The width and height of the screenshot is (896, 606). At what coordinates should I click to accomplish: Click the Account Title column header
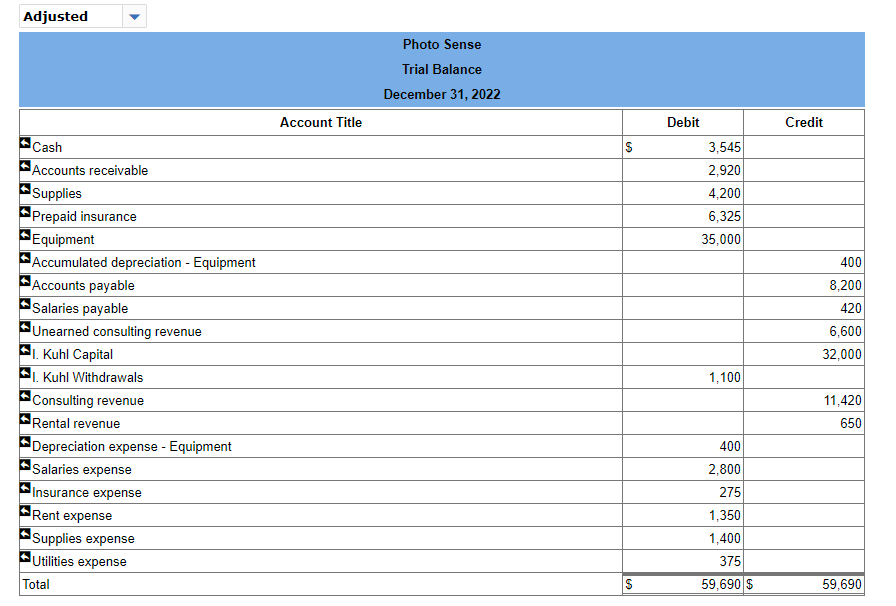(x=321, y=122)
